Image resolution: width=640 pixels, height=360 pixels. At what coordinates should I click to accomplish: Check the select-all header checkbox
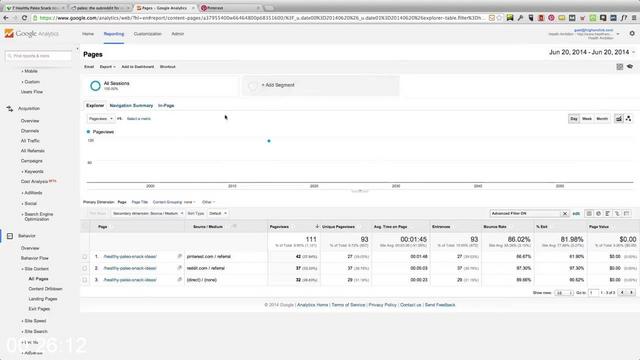85,226
